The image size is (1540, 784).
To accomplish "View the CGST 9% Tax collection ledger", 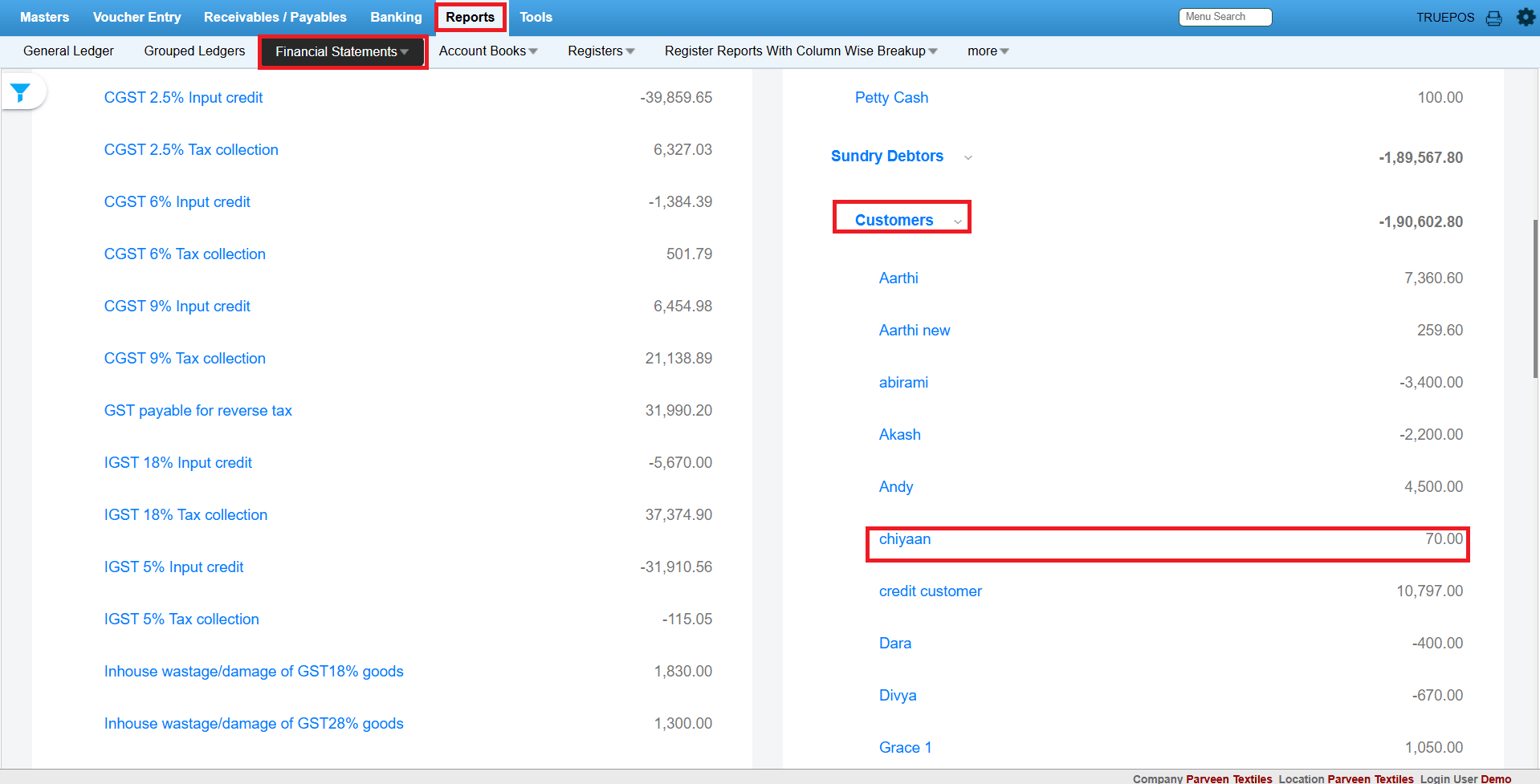I will (185, 359).
